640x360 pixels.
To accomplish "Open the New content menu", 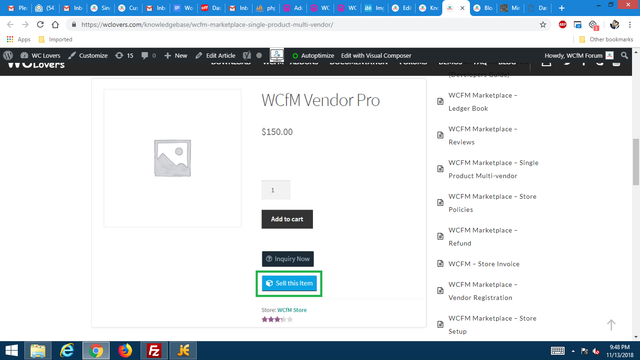I will (176, 56).
